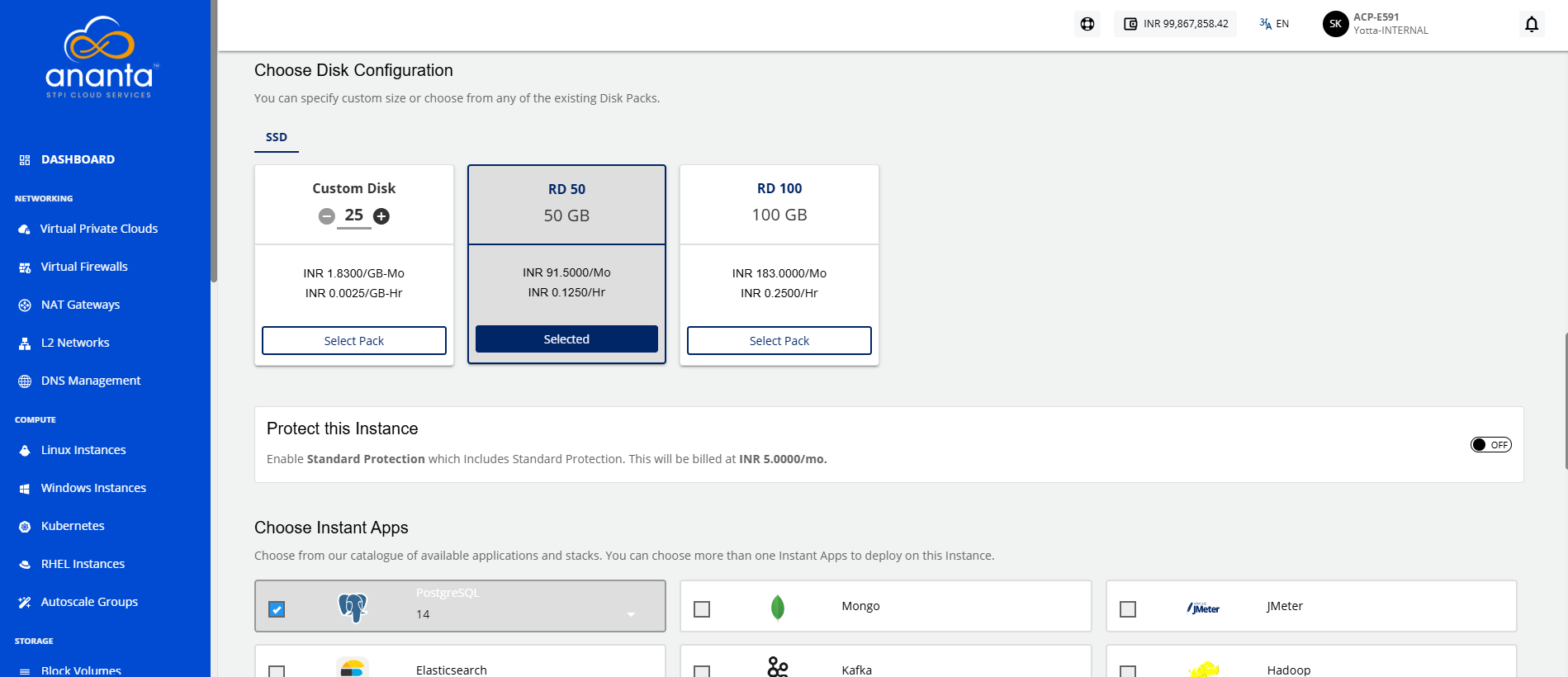Check the JMeter instant app checkbox
The image size is (1568, 677).
click(x=1128, y=609)
